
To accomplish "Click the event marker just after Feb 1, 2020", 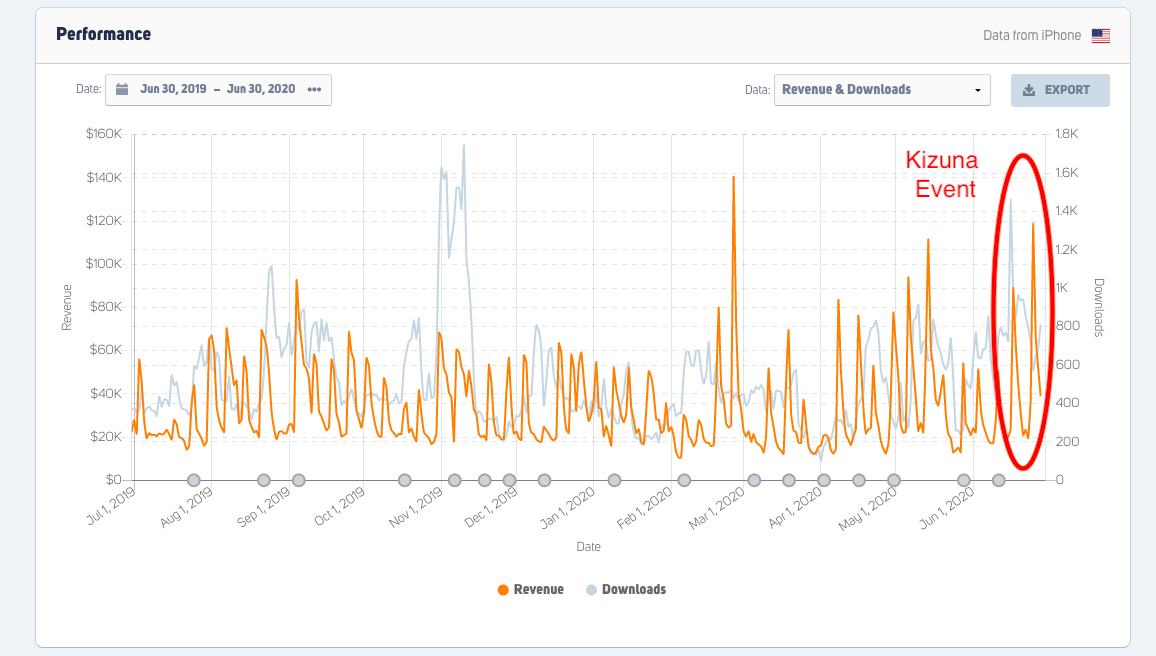I will pyautogui.click(x=684, y=480).
